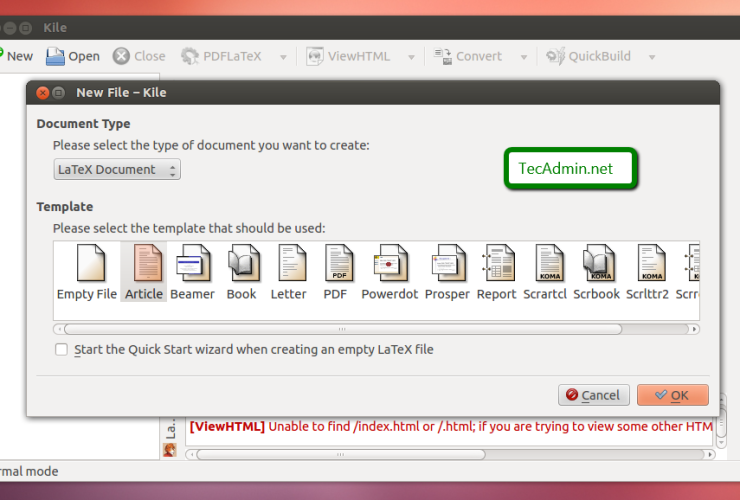The image size is (740, 500).
Task: Click the QuickBuild toolbar button
Action: point(589,56)
